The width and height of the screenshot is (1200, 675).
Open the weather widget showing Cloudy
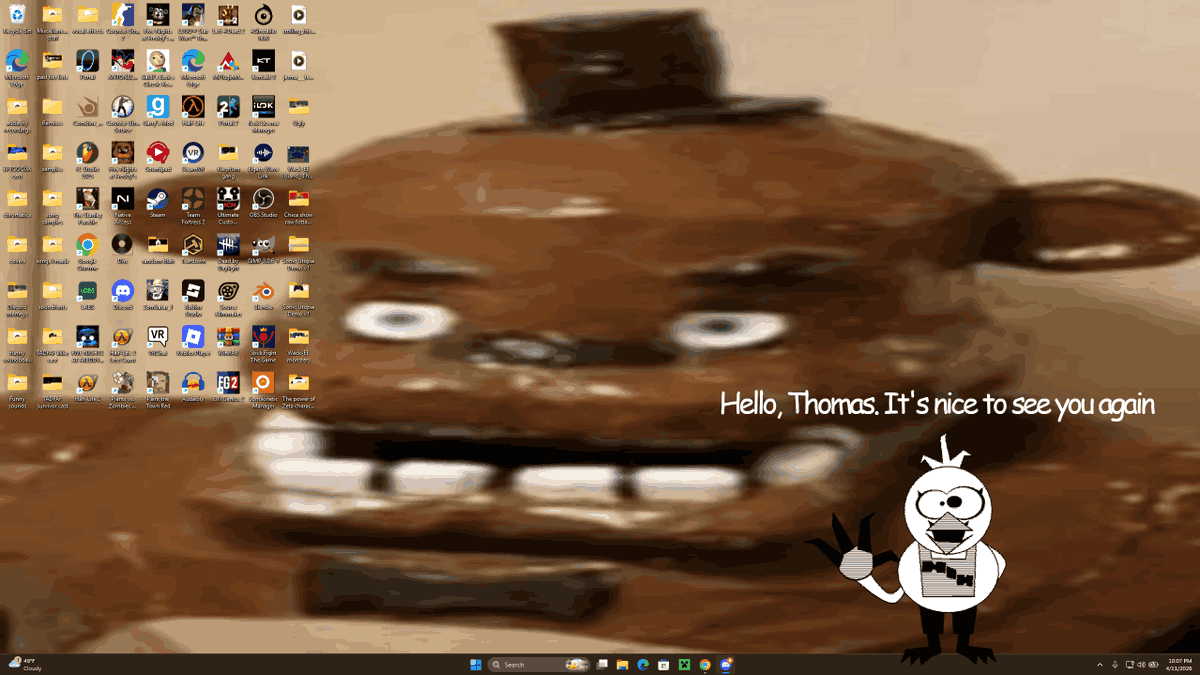click(26, 664)
